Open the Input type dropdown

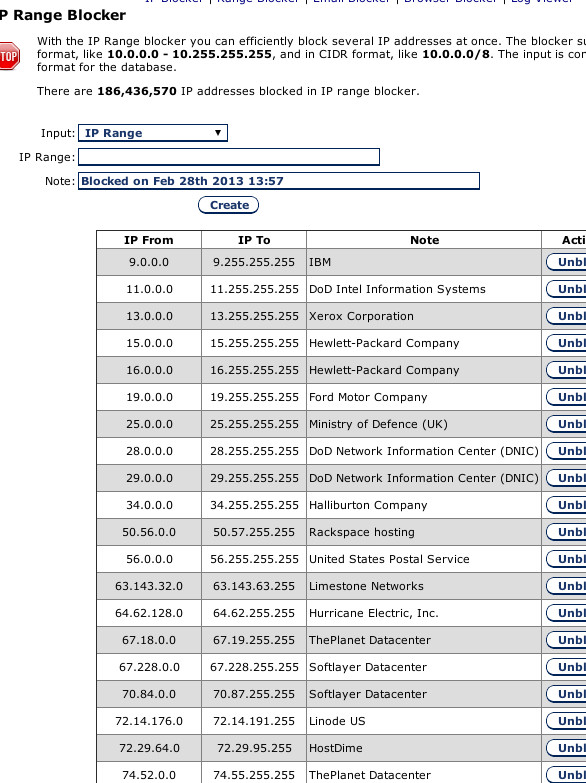[153, 133]
